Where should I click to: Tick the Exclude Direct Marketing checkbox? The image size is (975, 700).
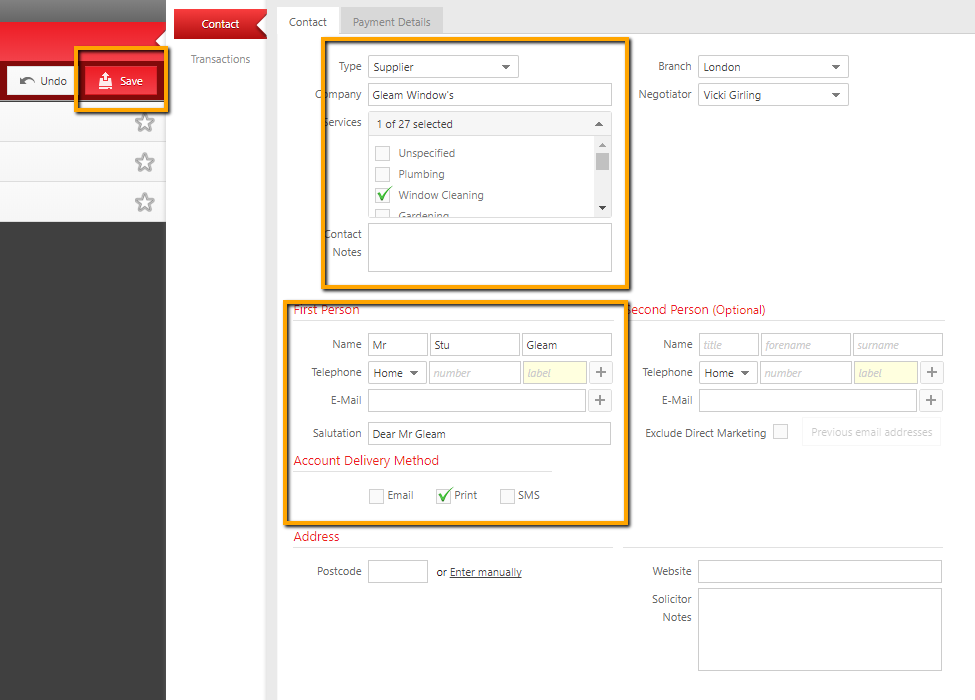coord(780,431)
